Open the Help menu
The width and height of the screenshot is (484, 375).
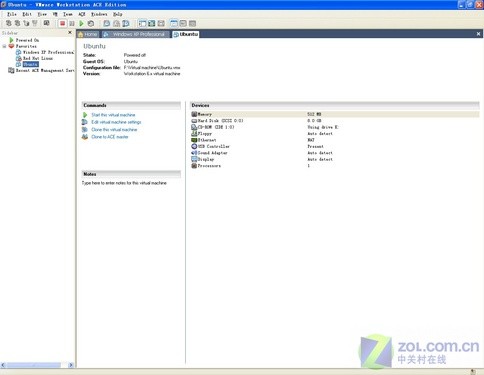tap(118, 14)
